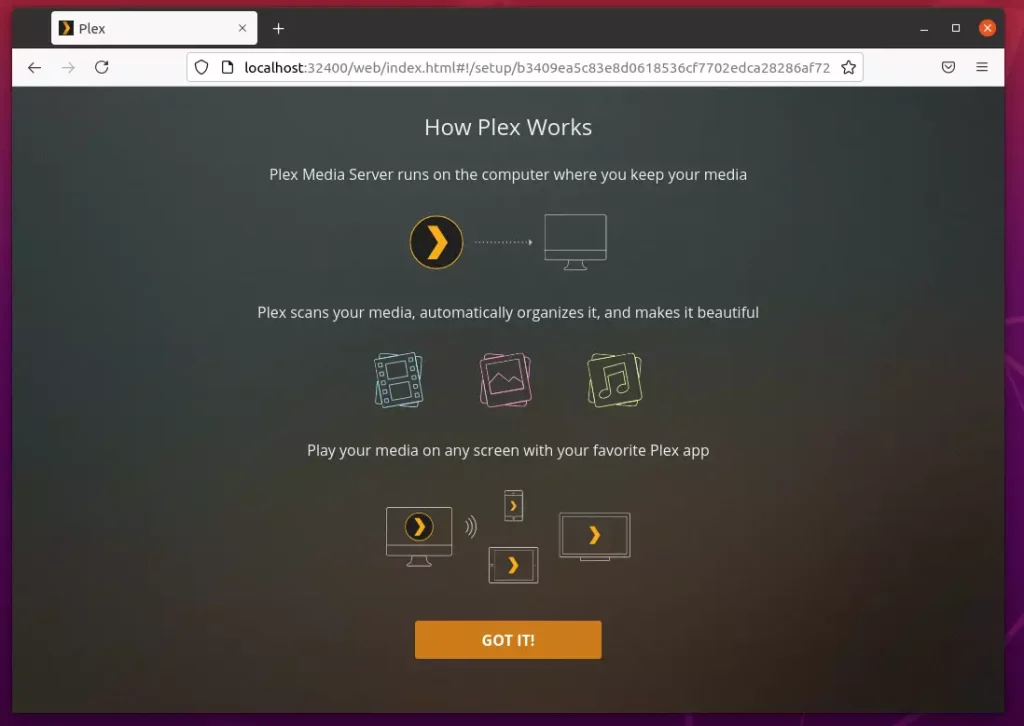Viewport: 1024px width, 726px height.
Task: Click the localhost address bar
Action: [x=537, y=68]
